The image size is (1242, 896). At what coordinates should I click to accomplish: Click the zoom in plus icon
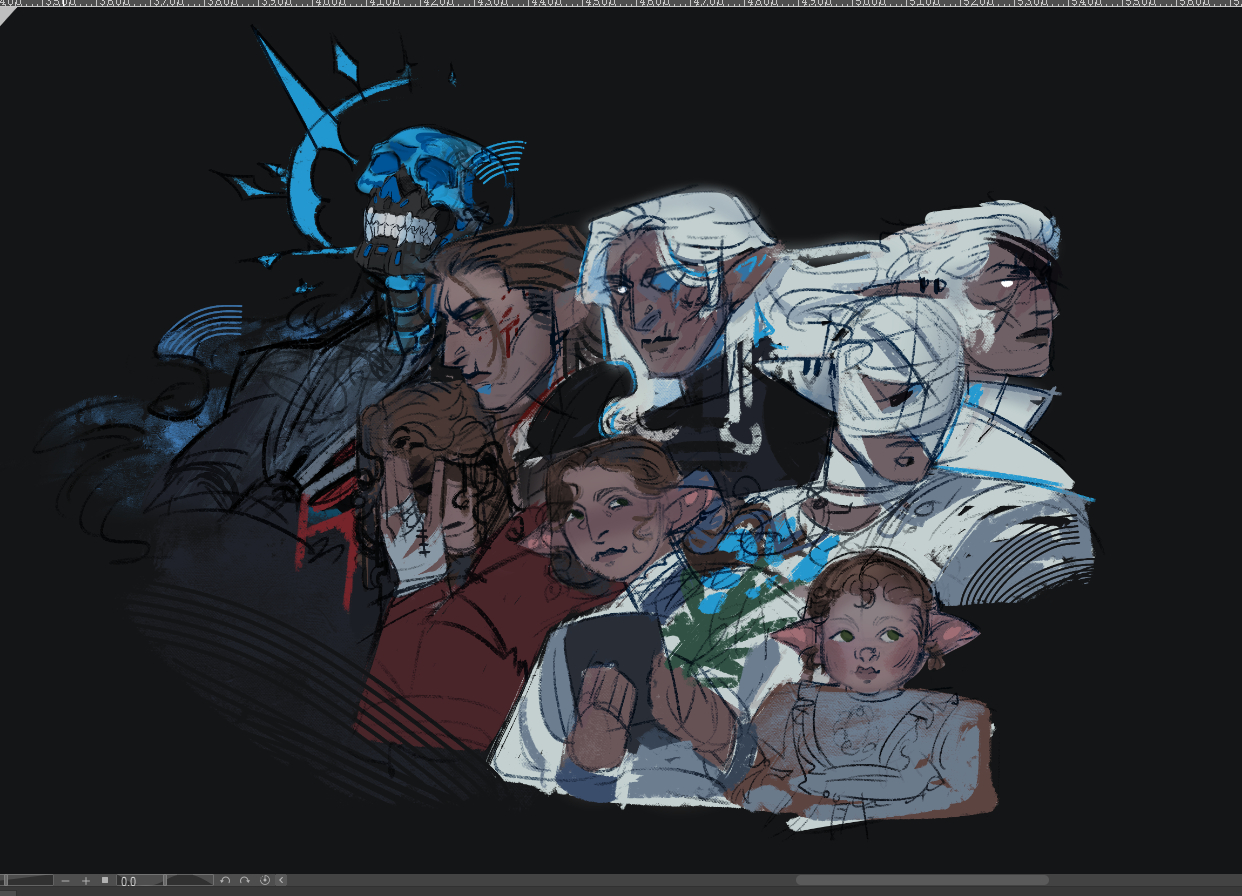pos(86,881)
